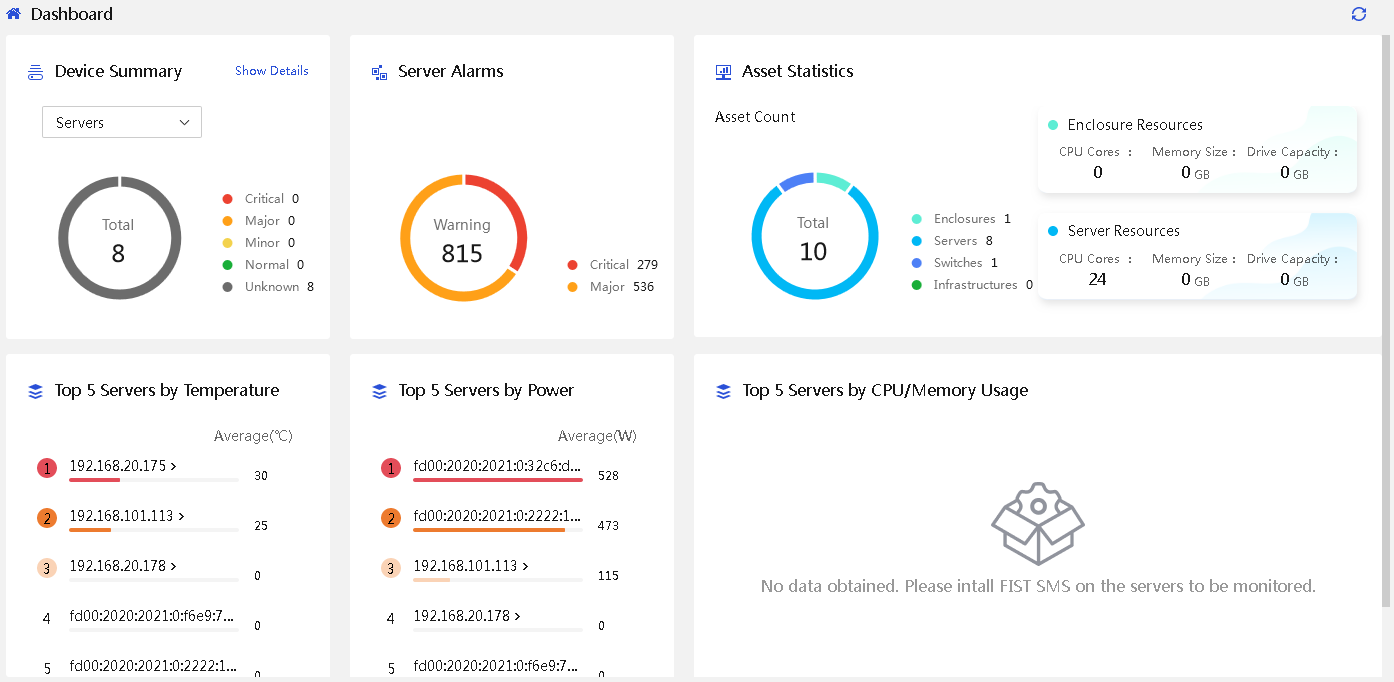Open server 192.168.20.175 in Temperature list

coord(123,466)
